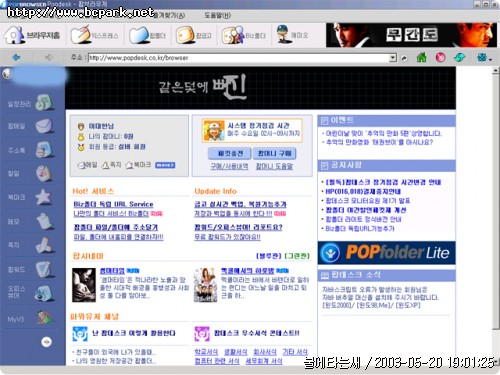
Task: Click the [윈도XP] download link
Action: click(407, 305)
